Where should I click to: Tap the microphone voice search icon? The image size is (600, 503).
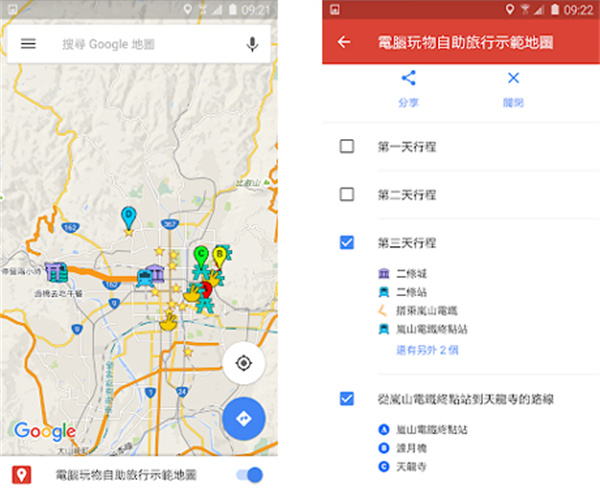[x=252, y=44]
